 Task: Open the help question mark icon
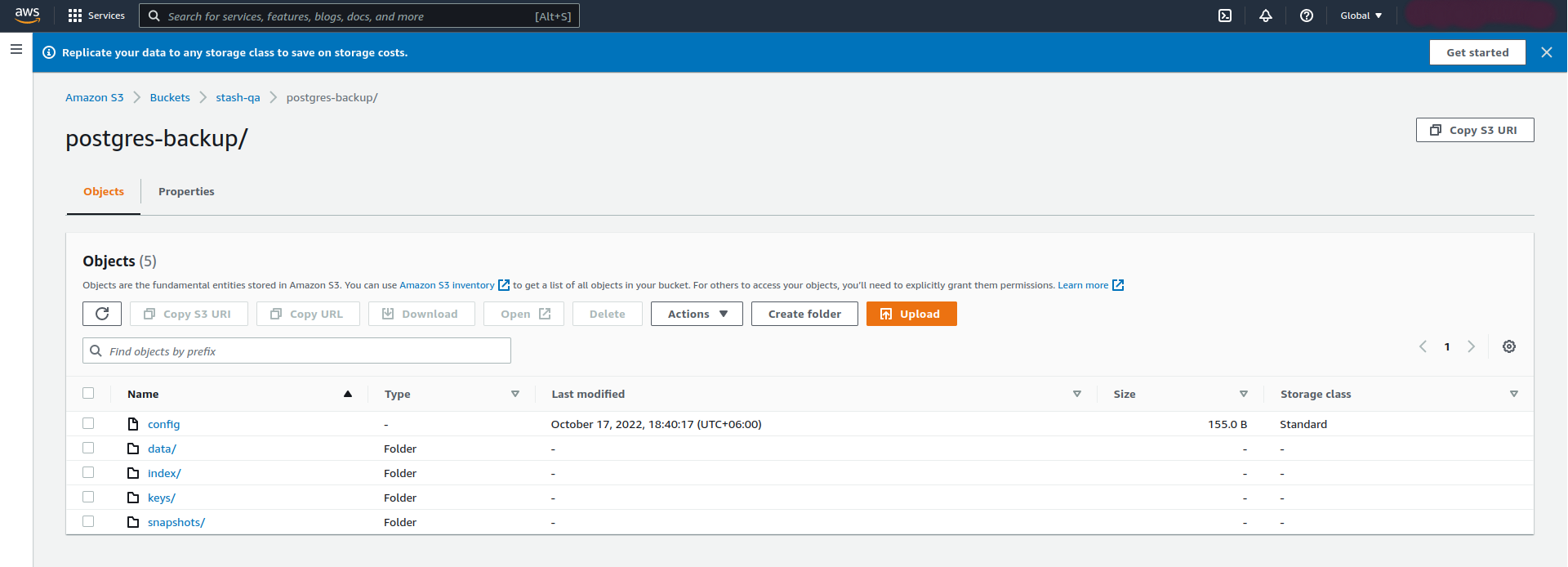tap(1307, 16)
